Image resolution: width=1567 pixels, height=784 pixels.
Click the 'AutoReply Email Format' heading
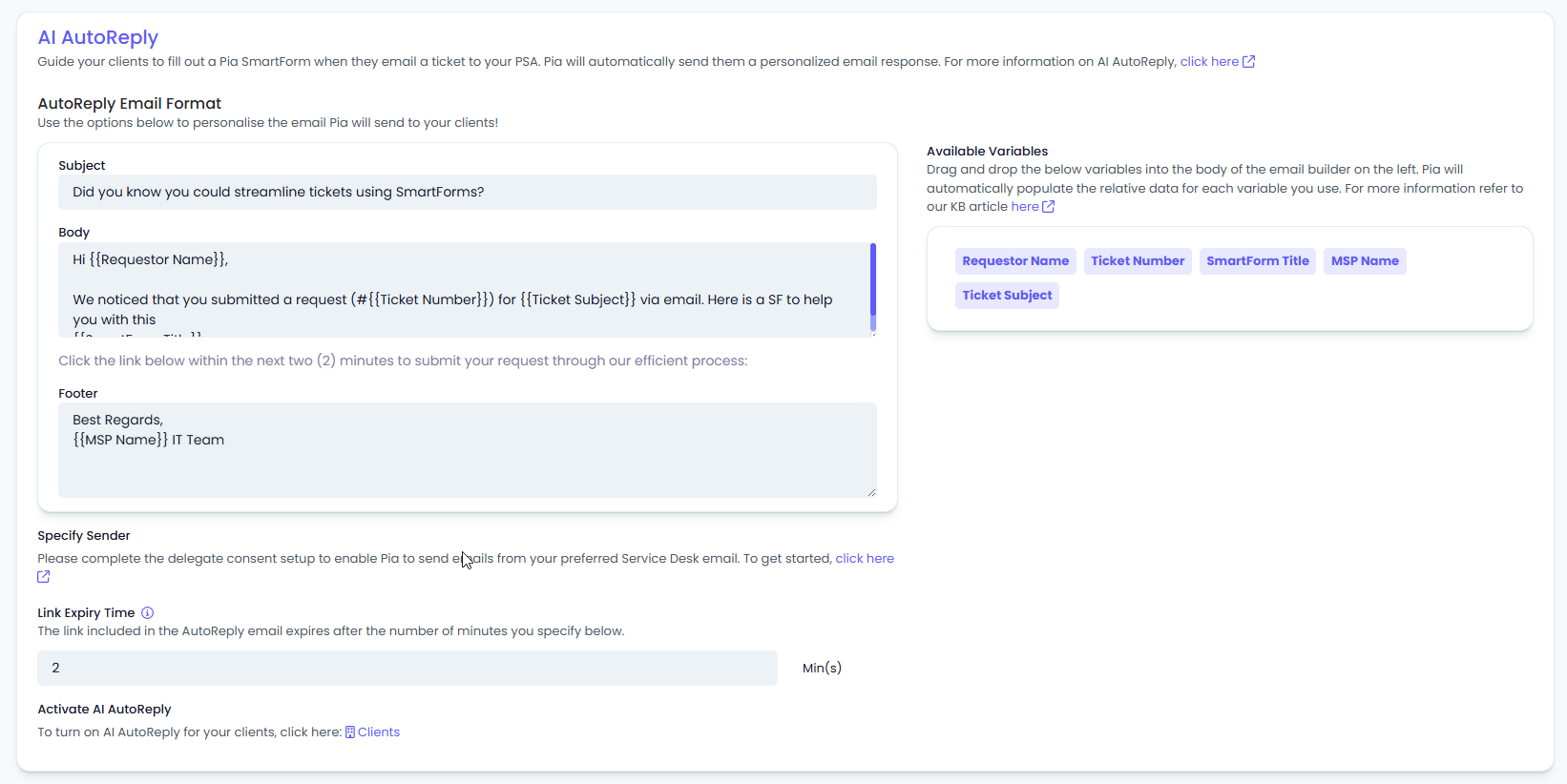pos(130,103)
